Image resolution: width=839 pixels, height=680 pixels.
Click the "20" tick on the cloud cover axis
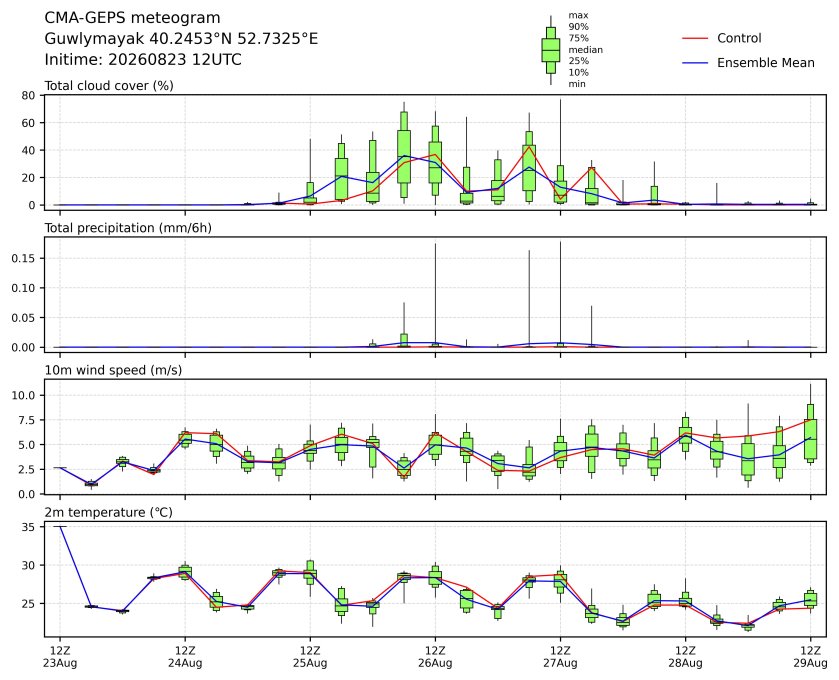[x=28, y=178]
